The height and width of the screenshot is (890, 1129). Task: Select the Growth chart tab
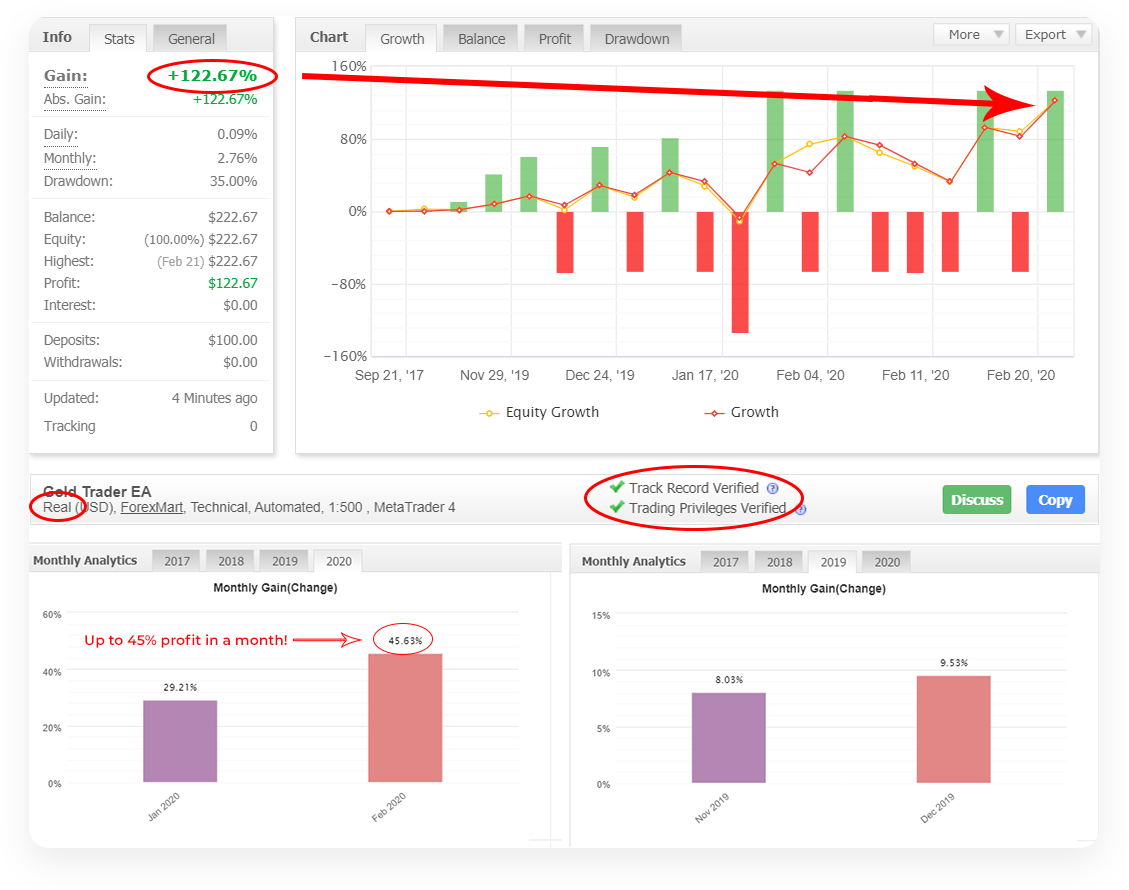tap(402, 39)
